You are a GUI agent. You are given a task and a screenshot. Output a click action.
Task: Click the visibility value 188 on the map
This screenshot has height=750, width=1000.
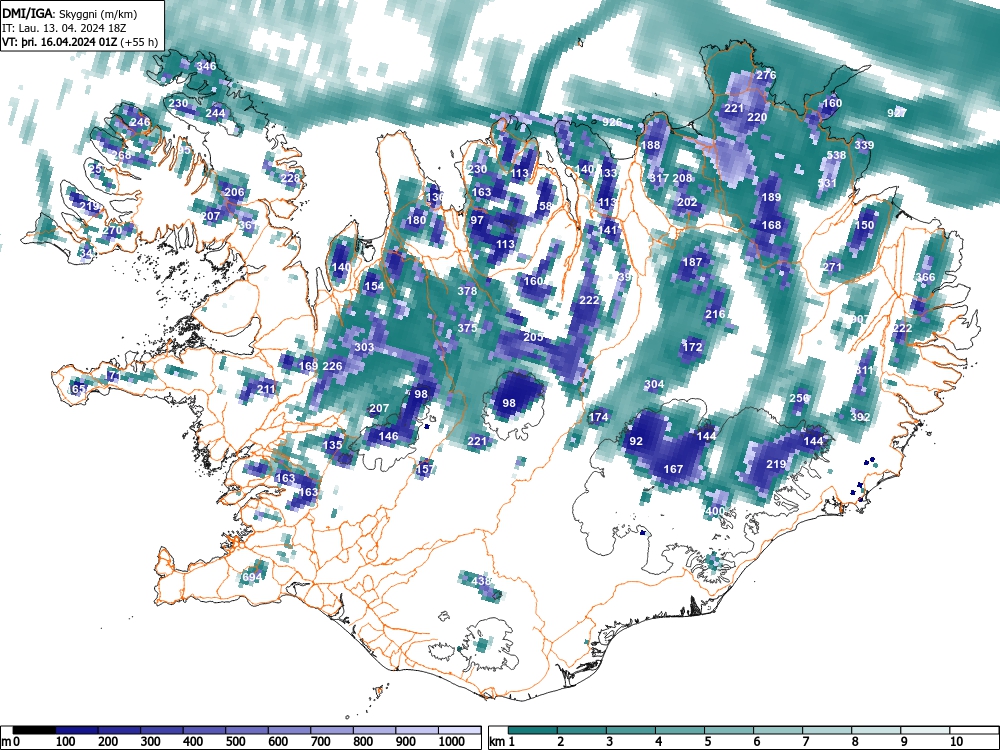click(x=650, y=145)
